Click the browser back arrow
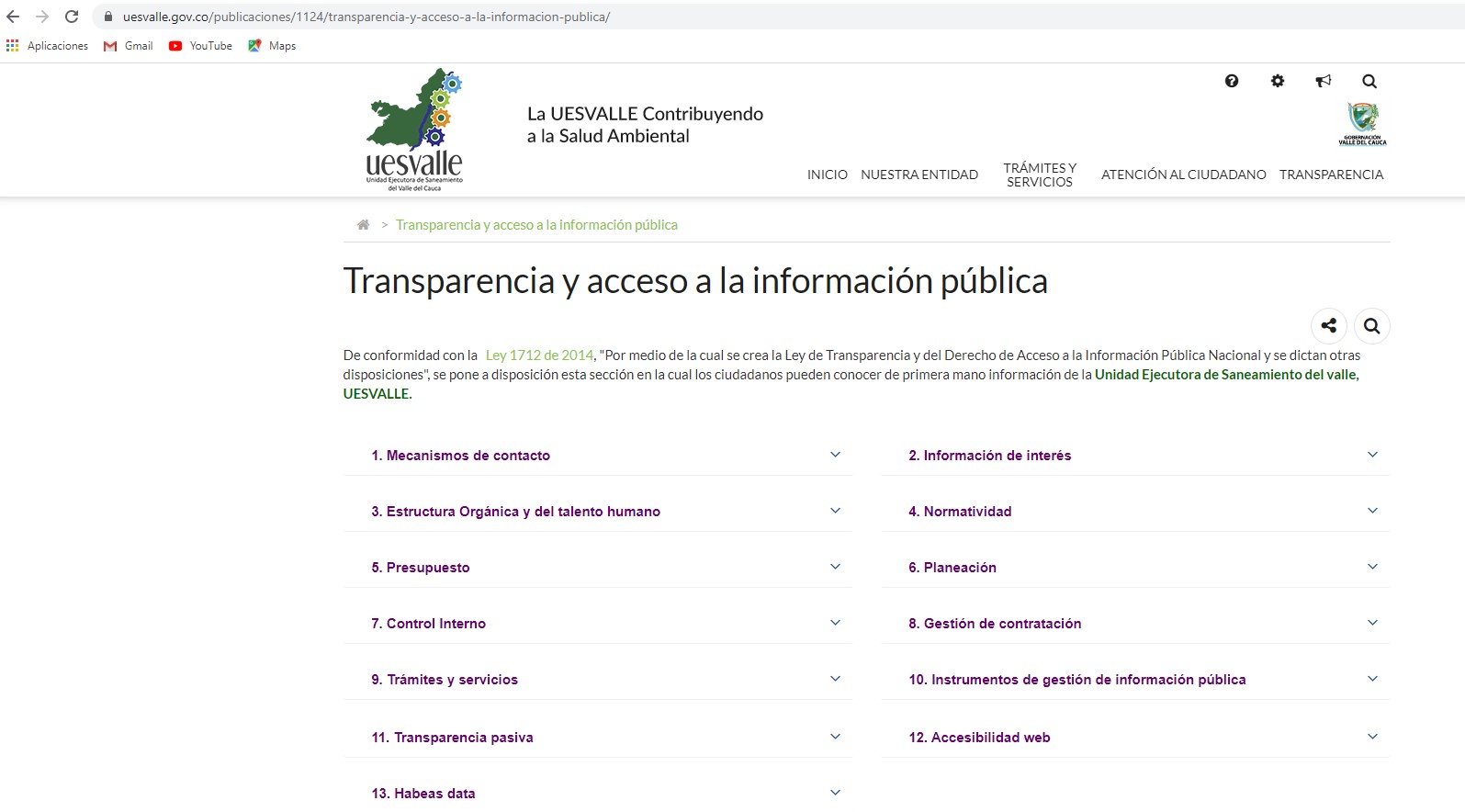Screen dimensions: 1465x812 (13, 17)
